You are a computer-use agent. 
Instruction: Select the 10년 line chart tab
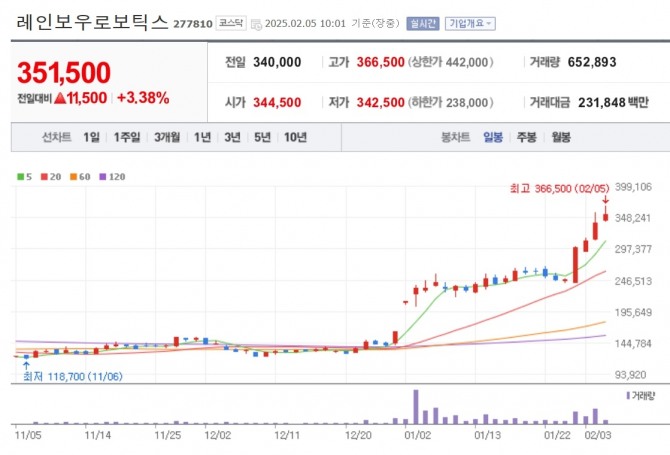coord(295,137)
